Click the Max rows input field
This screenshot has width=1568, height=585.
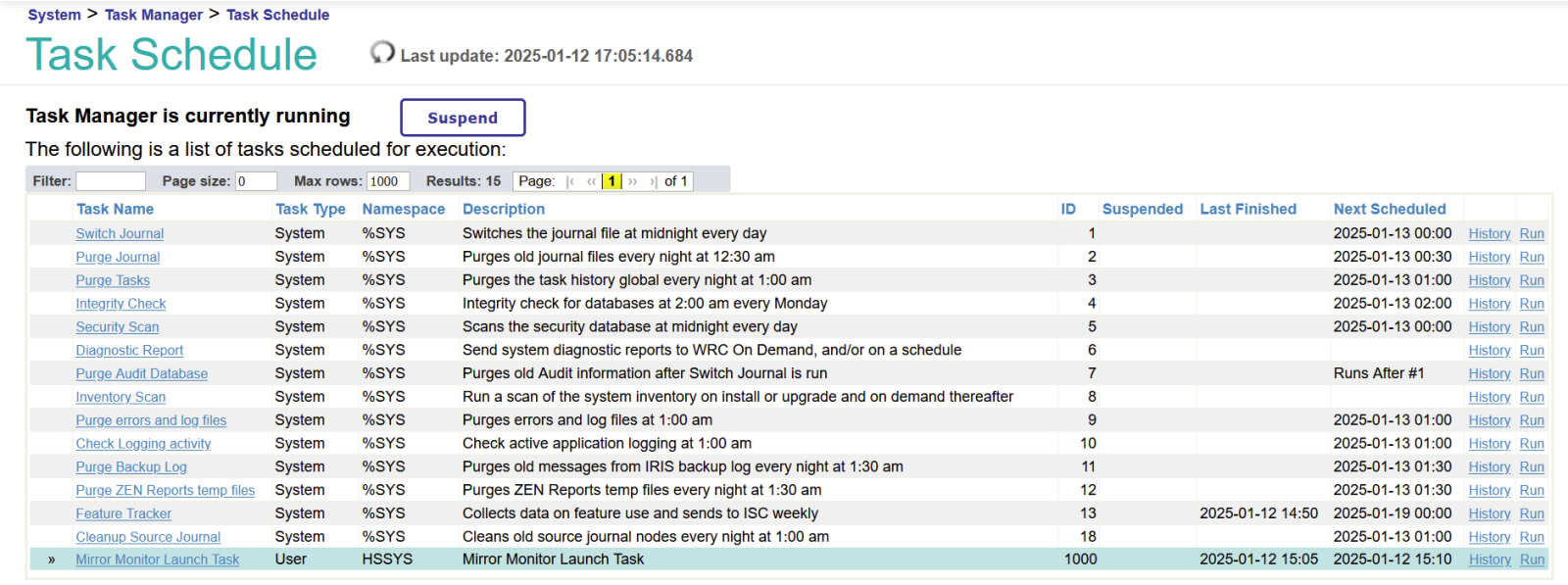tap(387, 181)
